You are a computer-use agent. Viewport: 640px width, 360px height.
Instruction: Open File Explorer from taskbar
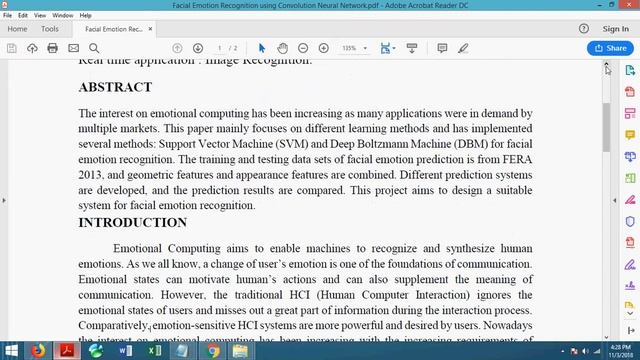(240, 351)
